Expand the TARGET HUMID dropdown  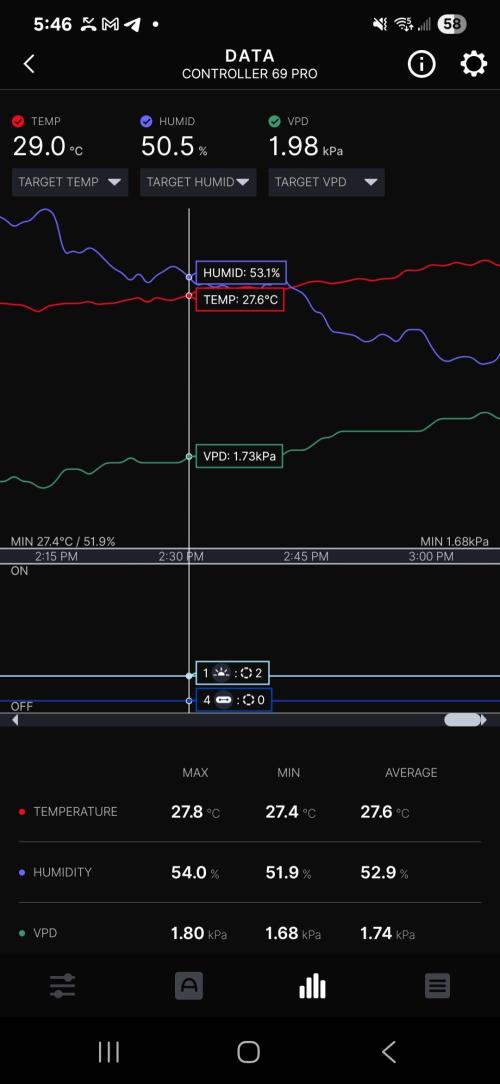[x=198, y=183]
